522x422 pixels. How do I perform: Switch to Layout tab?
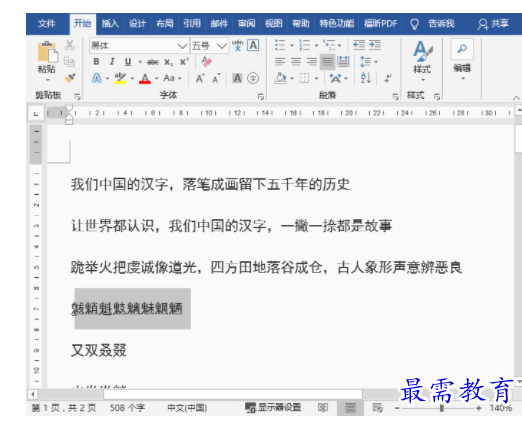pyautogui.click(x=165, y=24)
